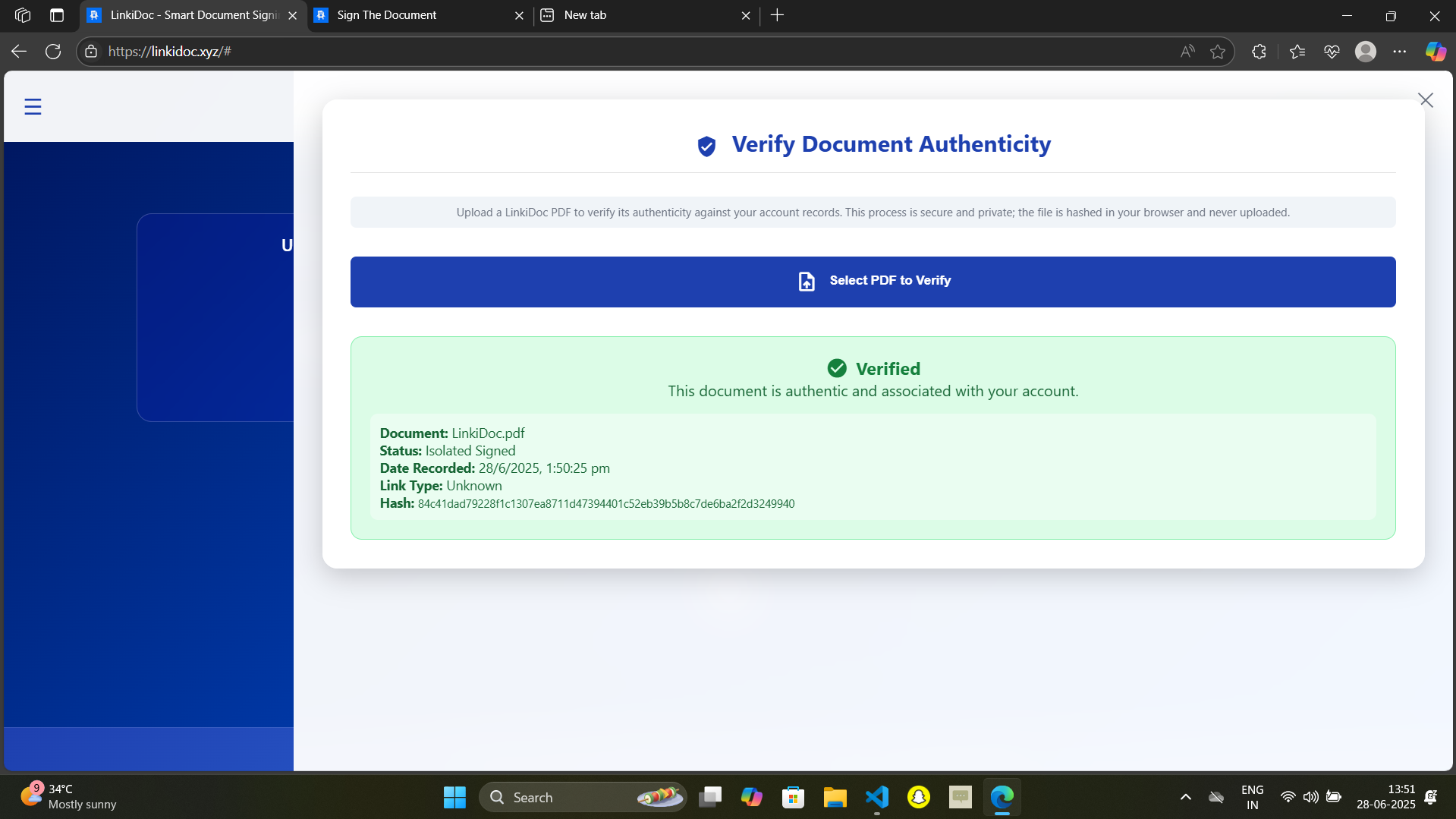
Task: Switch to the New tab browser tab
Action: point(645,15)
